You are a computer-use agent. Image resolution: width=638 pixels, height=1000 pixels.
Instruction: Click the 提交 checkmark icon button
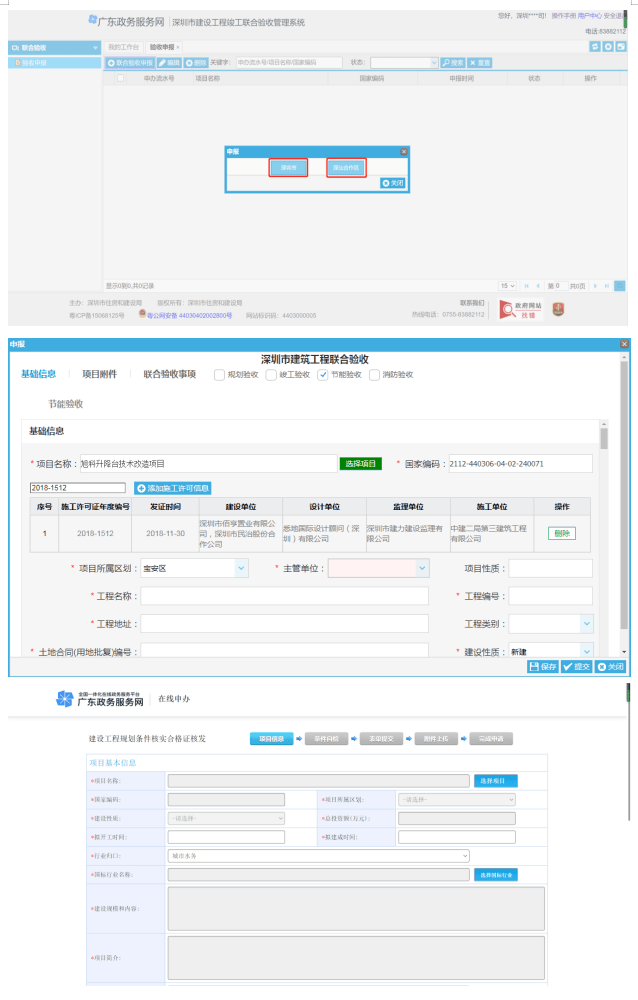568,667
